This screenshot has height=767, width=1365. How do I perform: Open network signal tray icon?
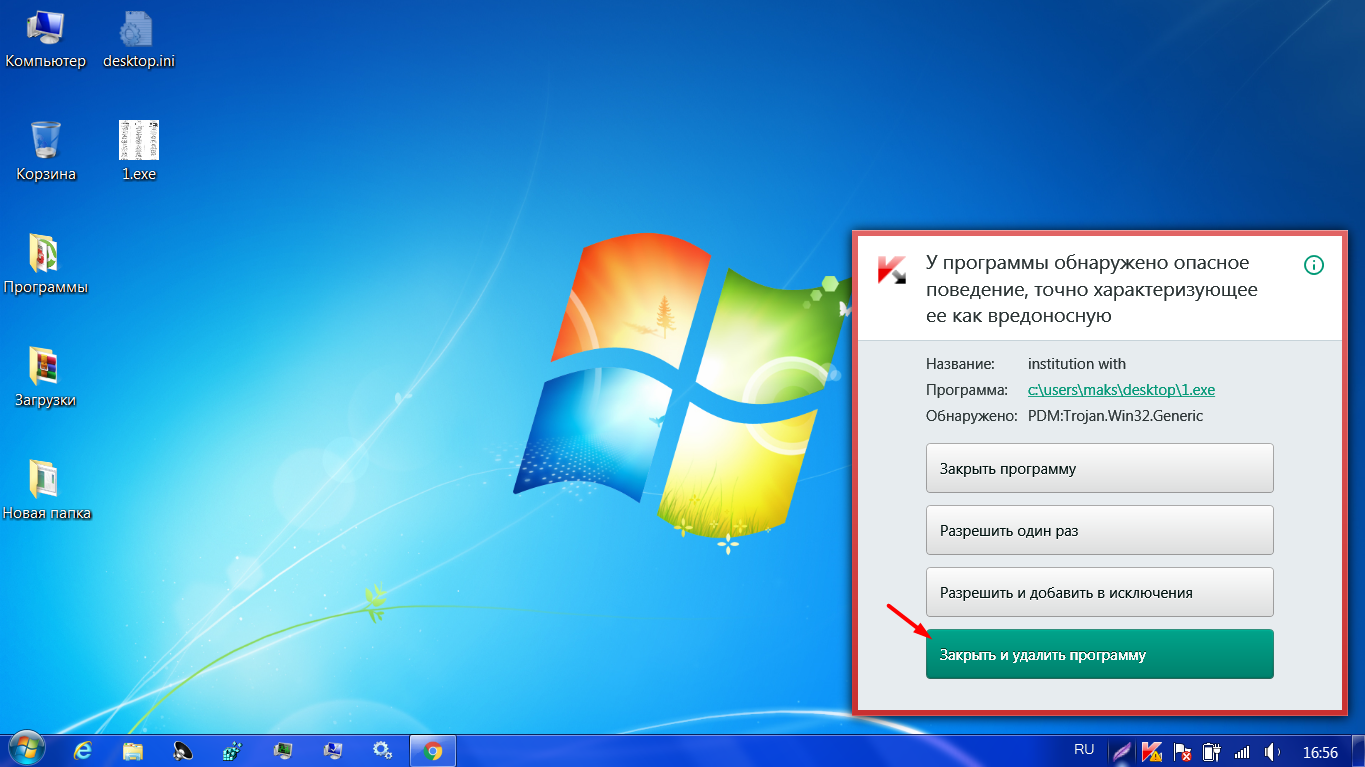[x=1242, y=751]
